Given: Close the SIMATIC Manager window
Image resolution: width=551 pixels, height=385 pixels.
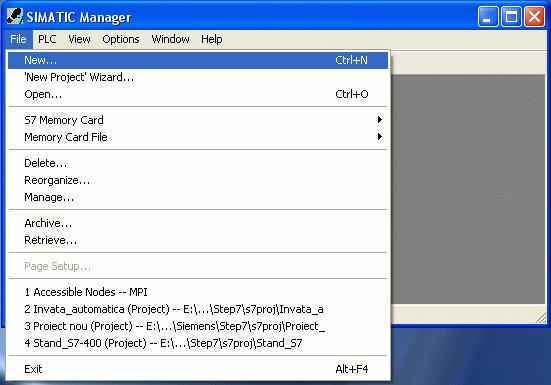Looking at the screenshot, I should click(534, 17).
